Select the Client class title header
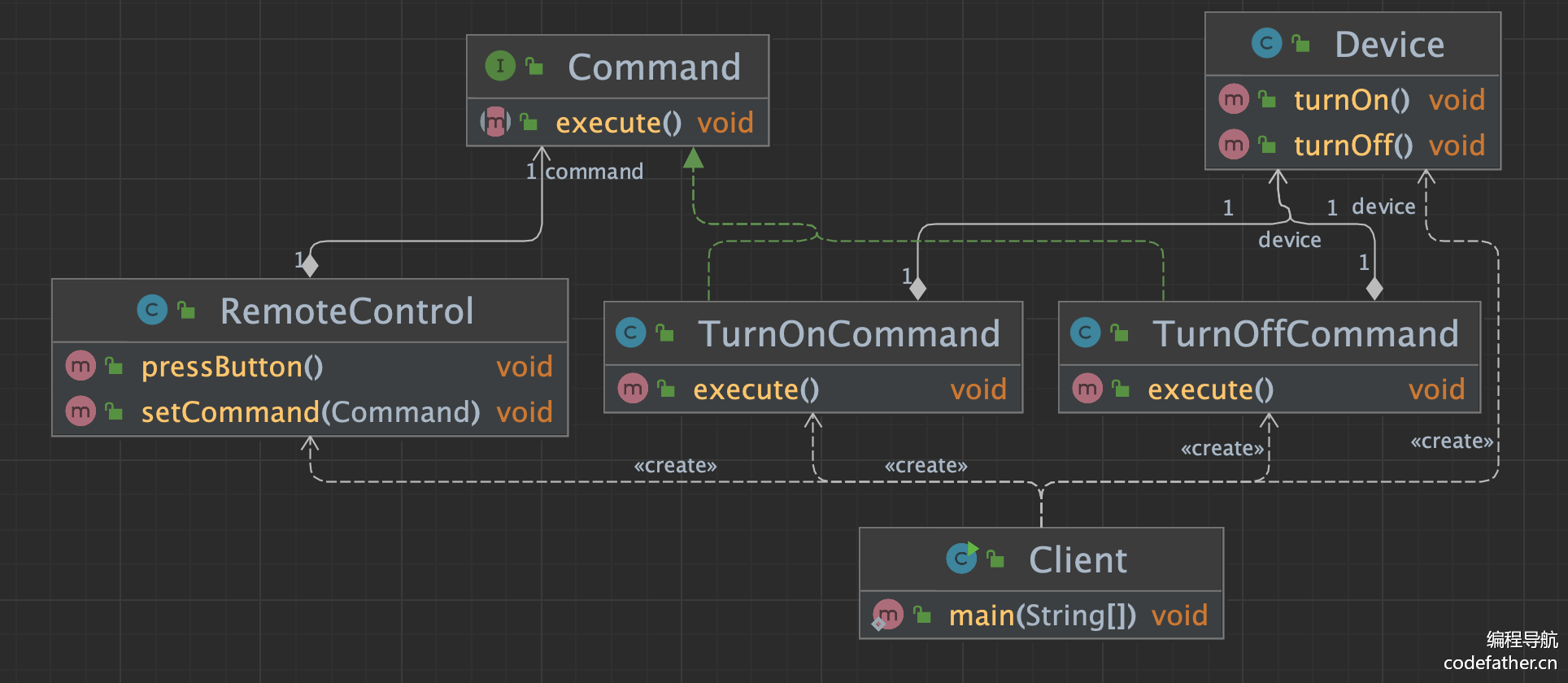This screenshot has height=683, width=1568. point(1077,559)
